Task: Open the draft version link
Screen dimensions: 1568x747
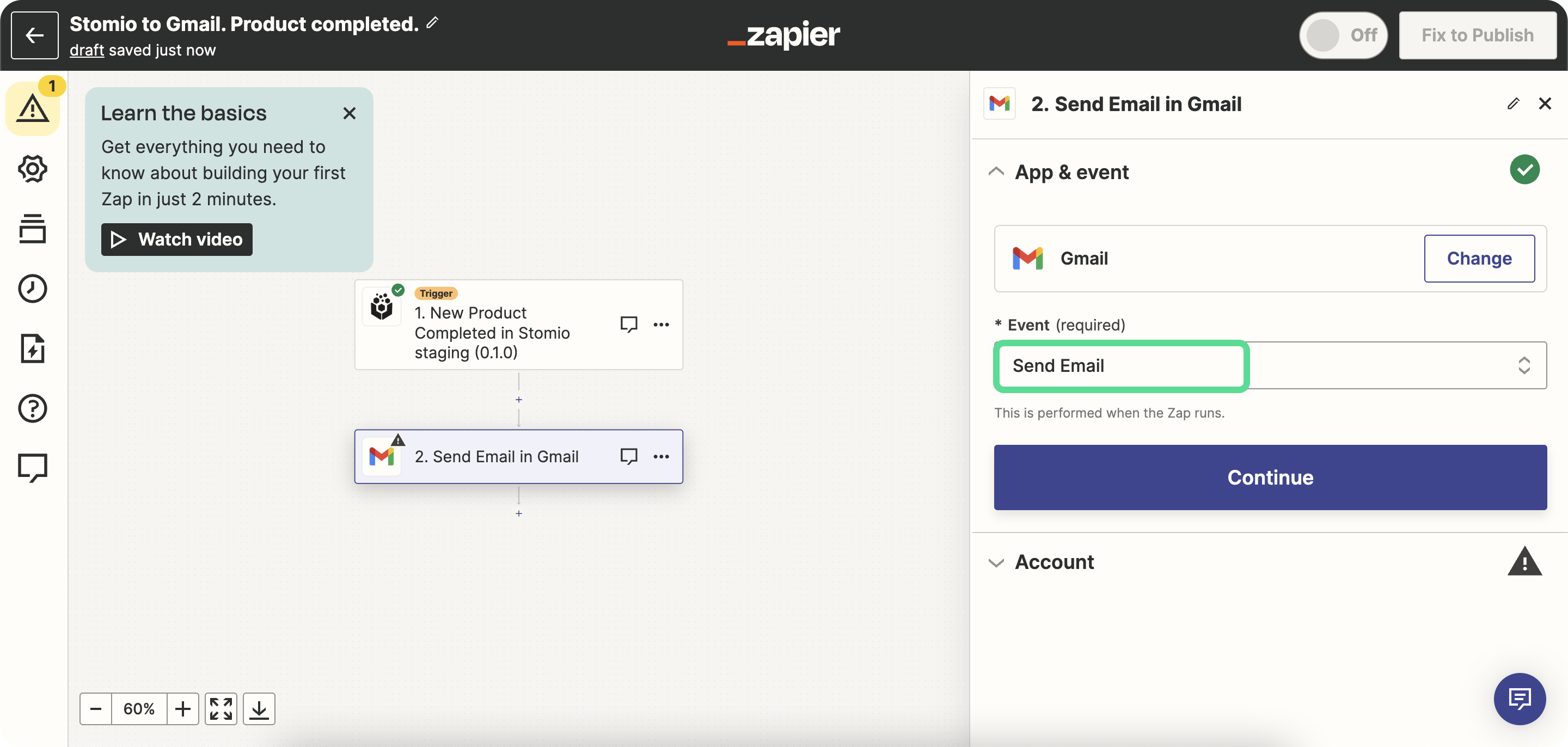Action: pos(87,51)
